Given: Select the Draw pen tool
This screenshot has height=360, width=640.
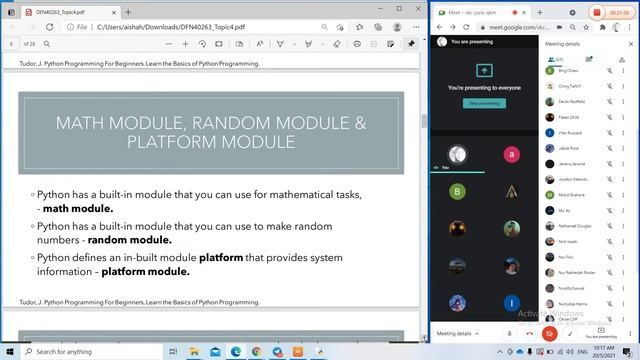Looking at the screenshot, I should coord(280,44).
